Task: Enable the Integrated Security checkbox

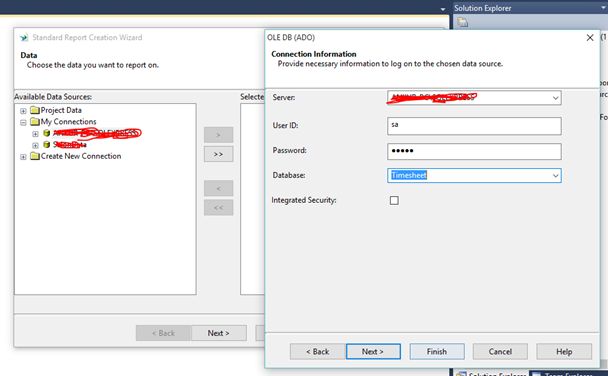Action: point(394,200)
